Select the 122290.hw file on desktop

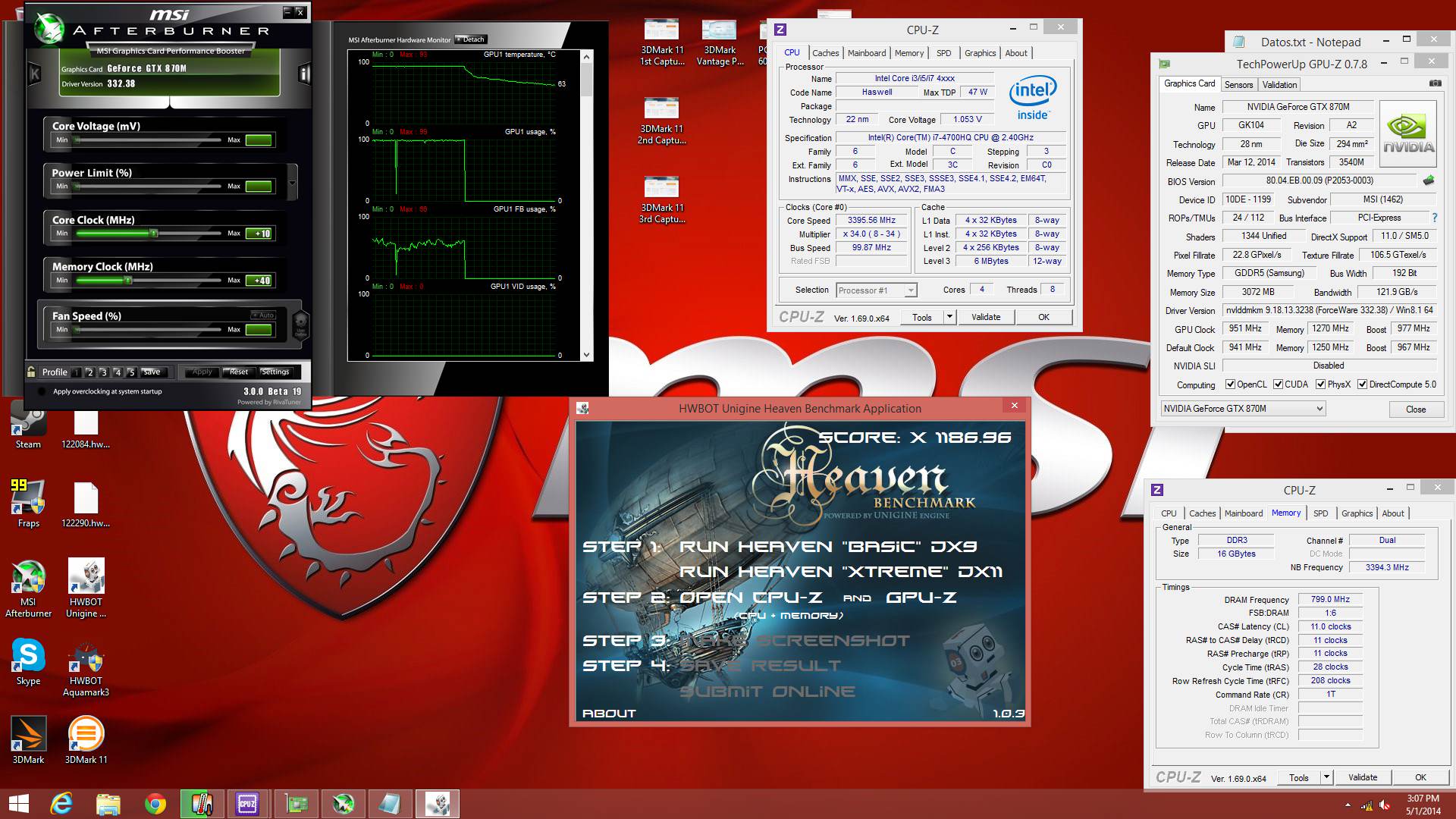tap(86, 505)
